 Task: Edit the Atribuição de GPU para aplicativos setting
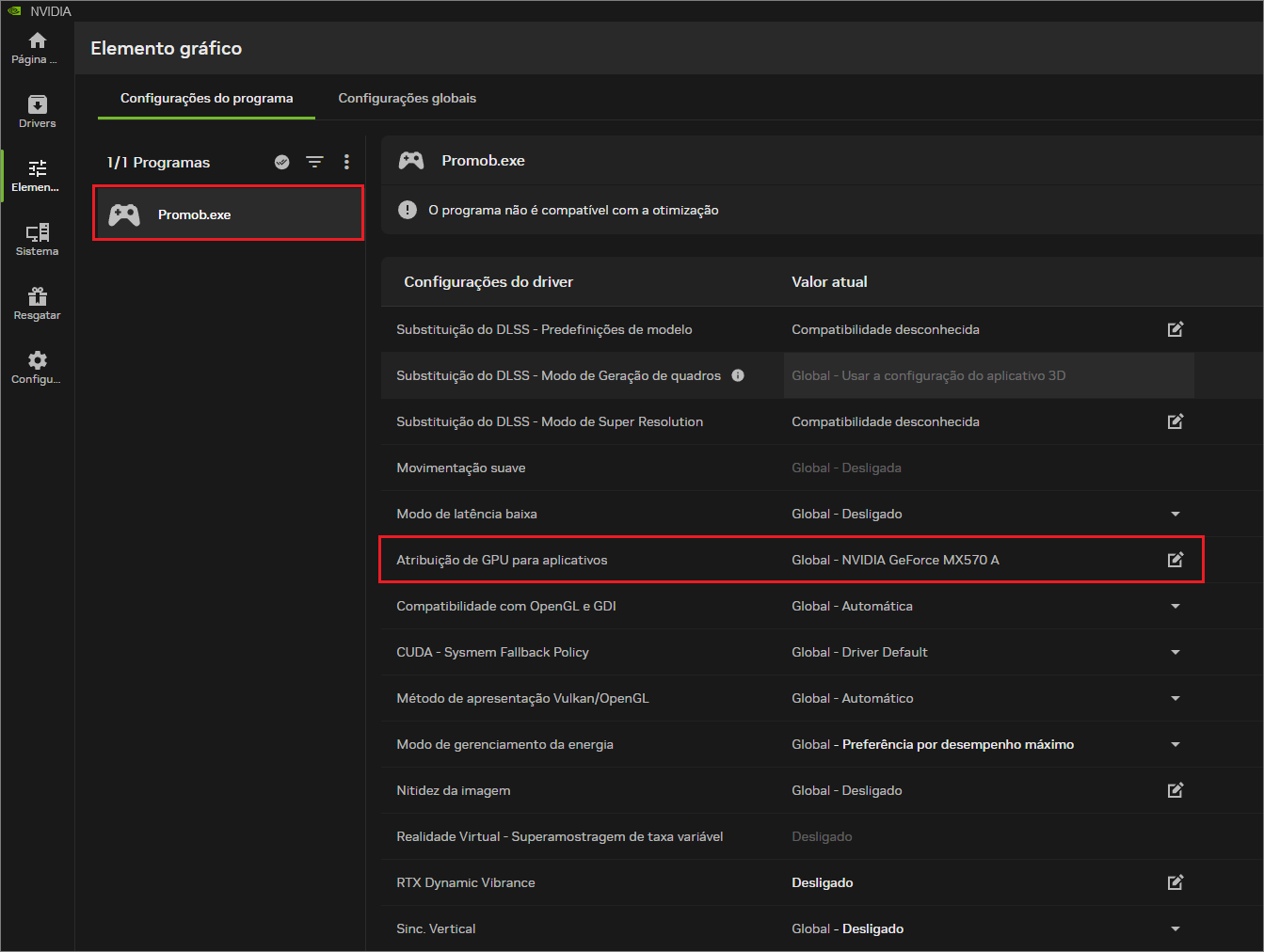point(1176,560)
